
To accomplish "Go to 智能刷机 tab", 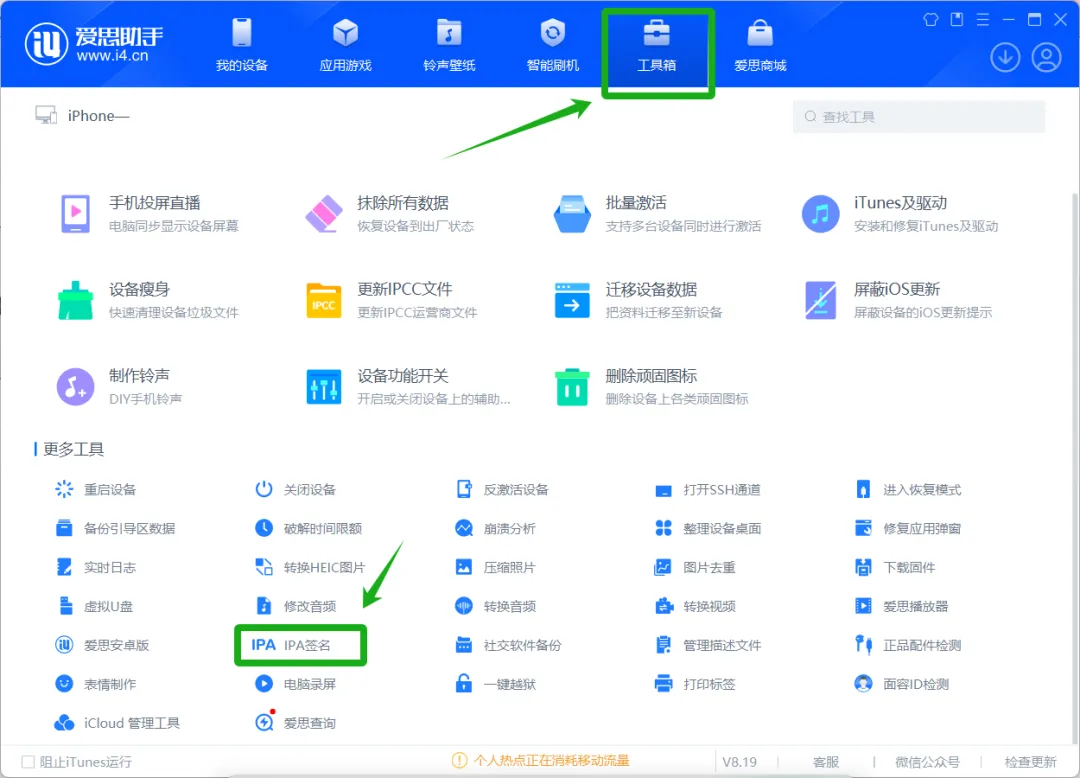I will [552, 45].
